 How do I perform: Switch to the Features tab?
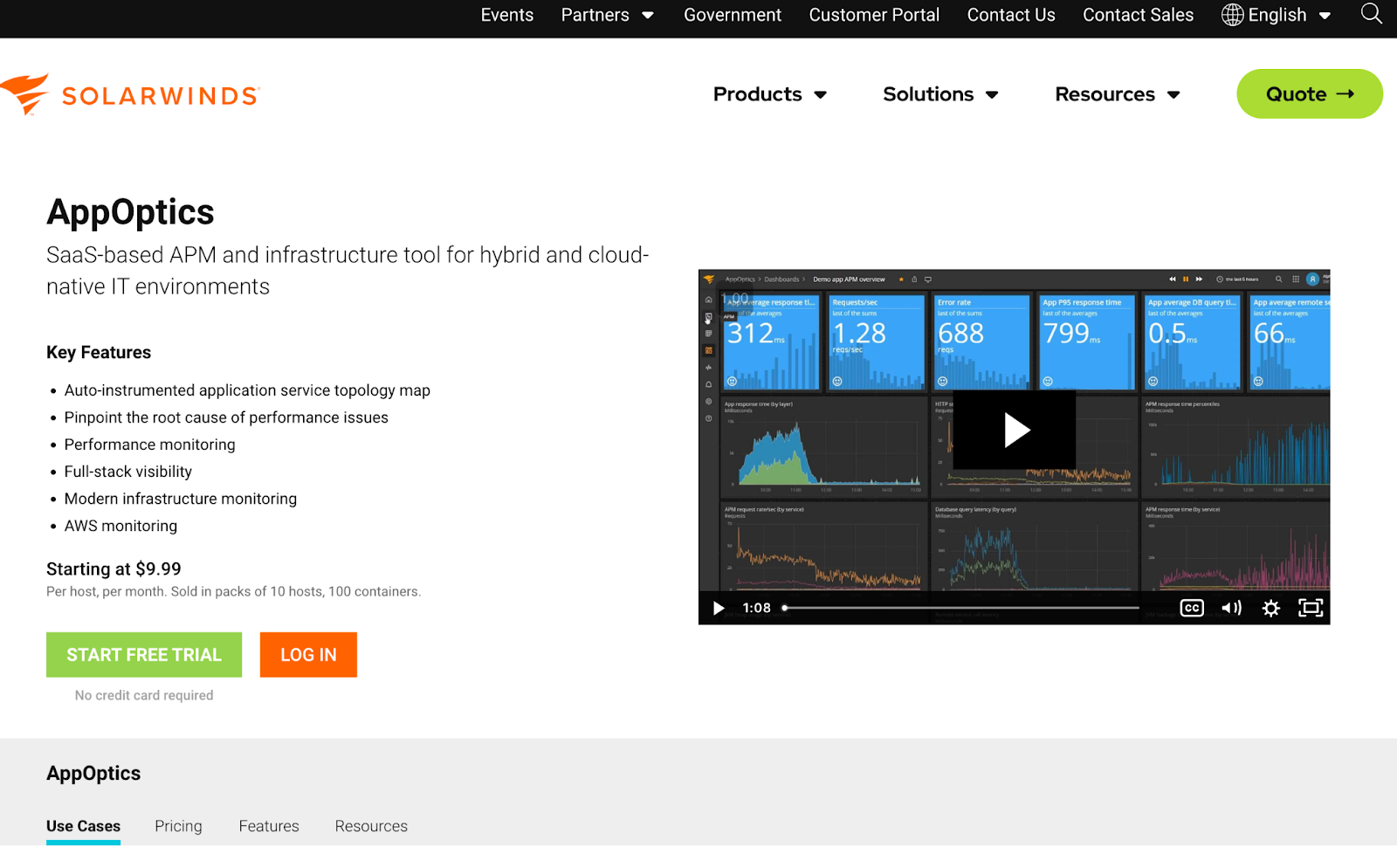(x=269, y=826)
